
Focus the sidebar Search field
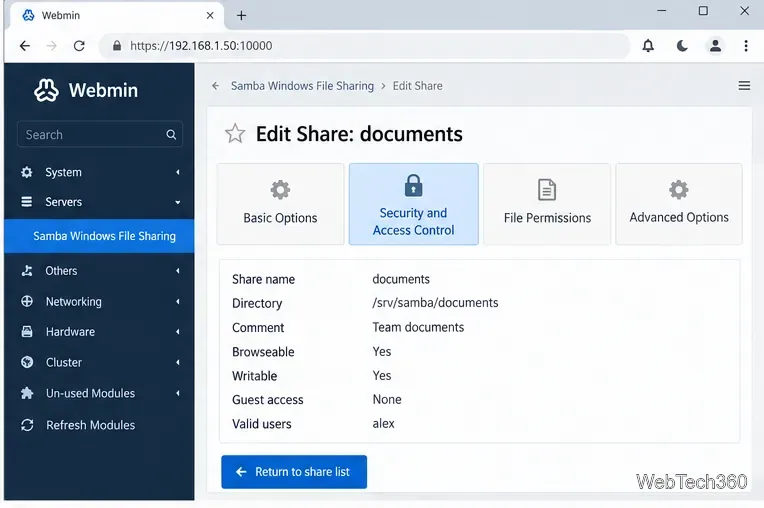(100, 134)
